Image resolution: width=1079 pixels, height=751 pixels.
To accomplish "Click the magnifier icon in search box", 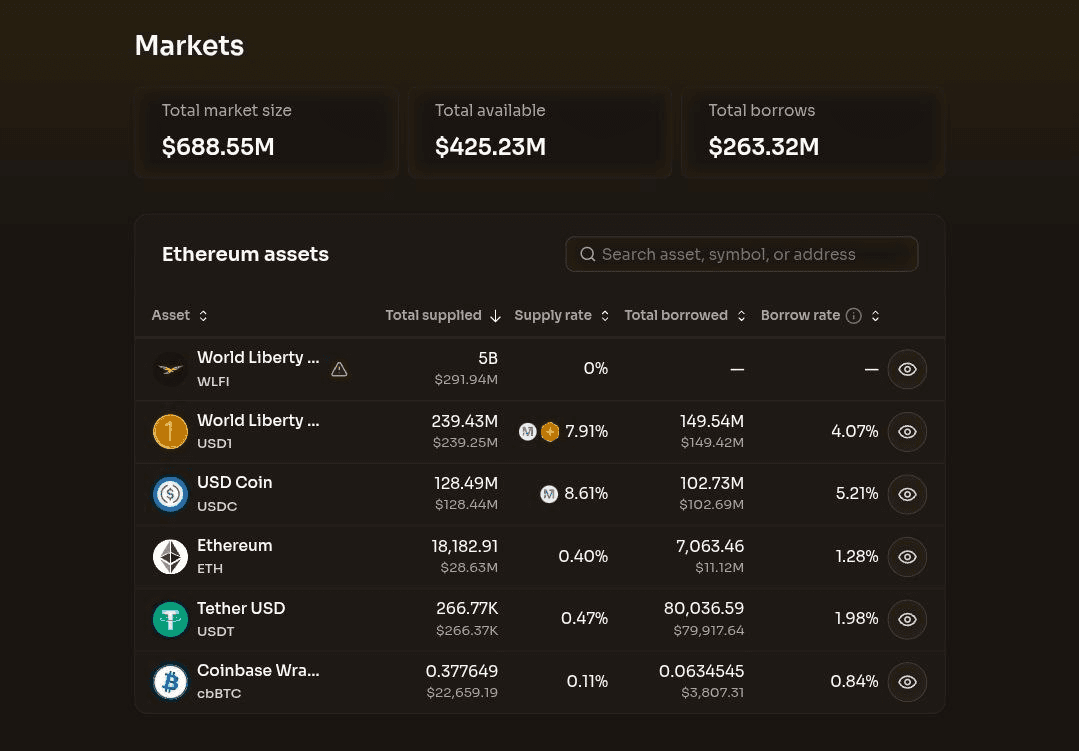I will click(588, 254).
